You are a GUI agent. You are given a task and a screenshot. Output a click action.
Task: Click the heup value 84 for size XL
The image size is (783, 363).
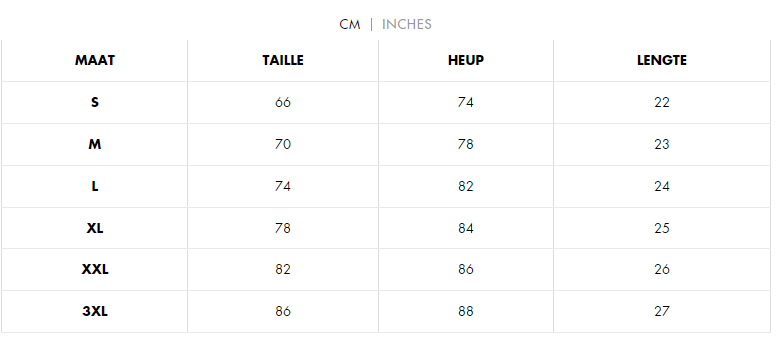coord(465,228)
